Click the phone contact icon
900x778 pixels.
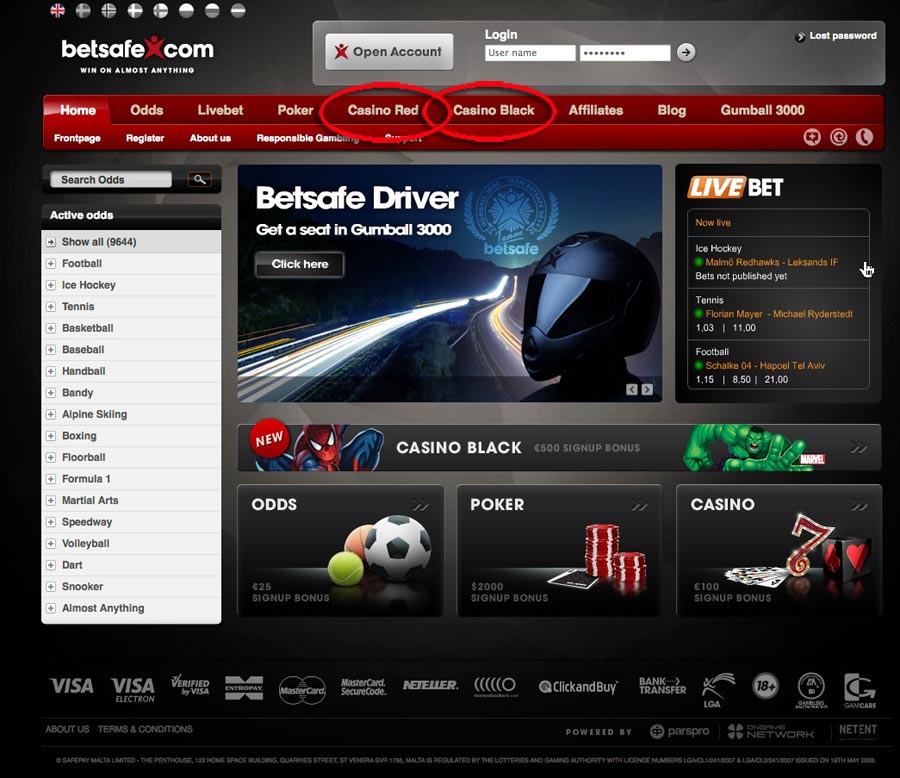(864, 137)
